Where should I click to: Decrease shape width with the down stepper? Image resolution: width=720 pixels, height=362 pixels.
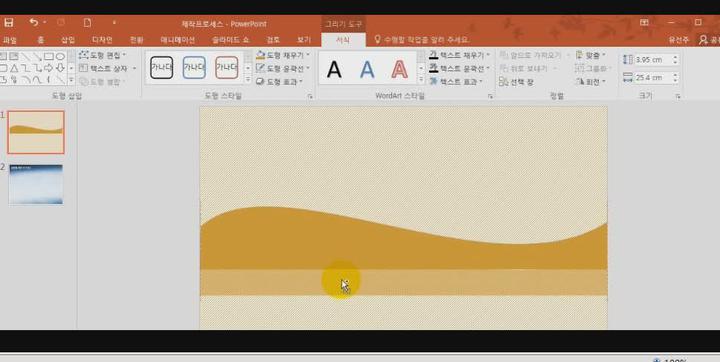(675, 80)
